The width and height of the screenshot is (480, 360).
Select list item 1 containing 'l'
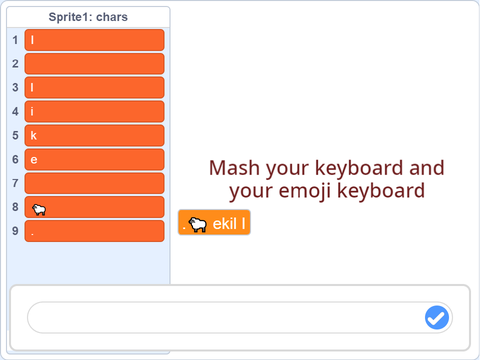(x=94, y=40)
